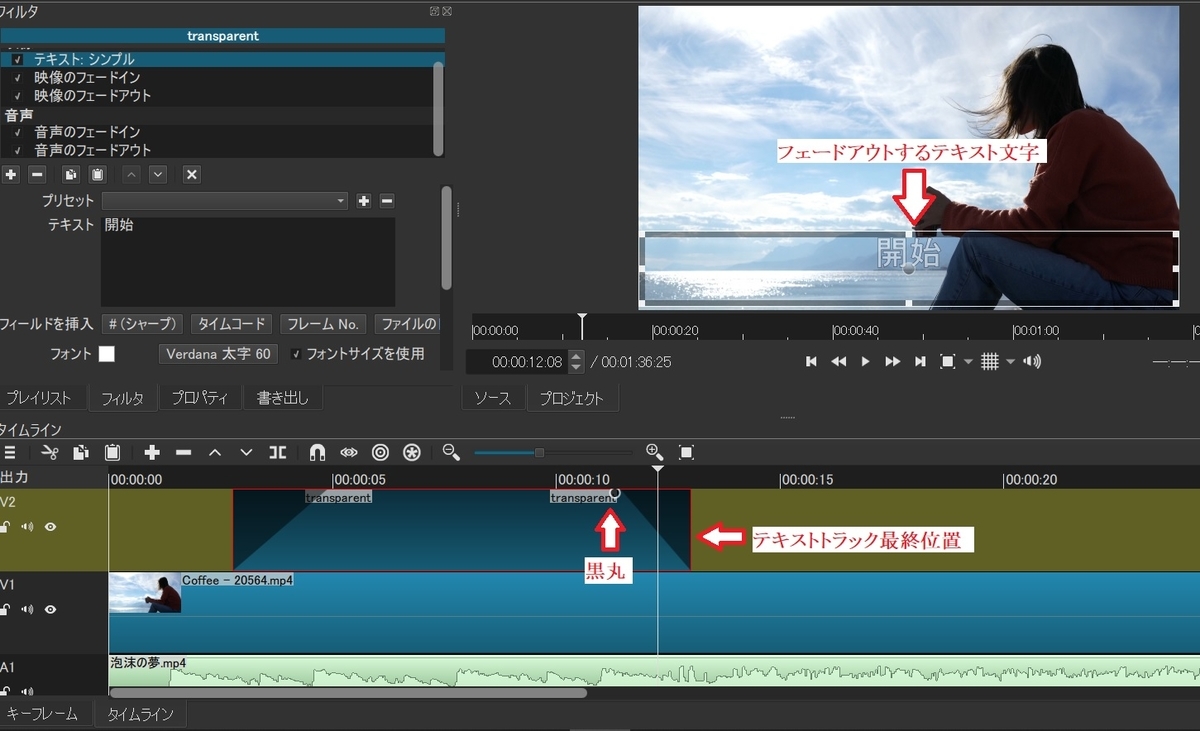The height and width of the screenshot is (731, 1200).
Task: Add a filter with the plus button below the filter list
Action: point(11,174)
